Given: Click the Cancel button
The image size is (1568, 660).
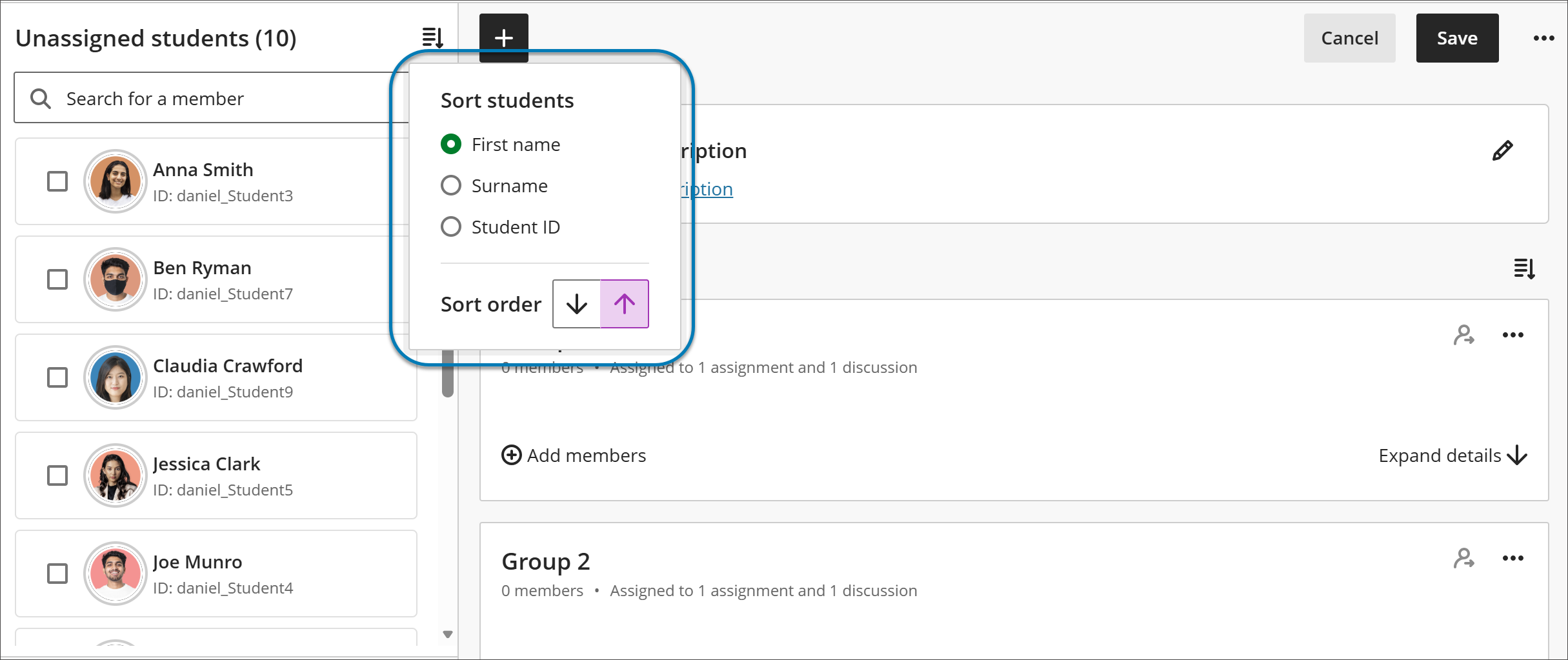Looking at the screenshot, I should (1349, 37).
